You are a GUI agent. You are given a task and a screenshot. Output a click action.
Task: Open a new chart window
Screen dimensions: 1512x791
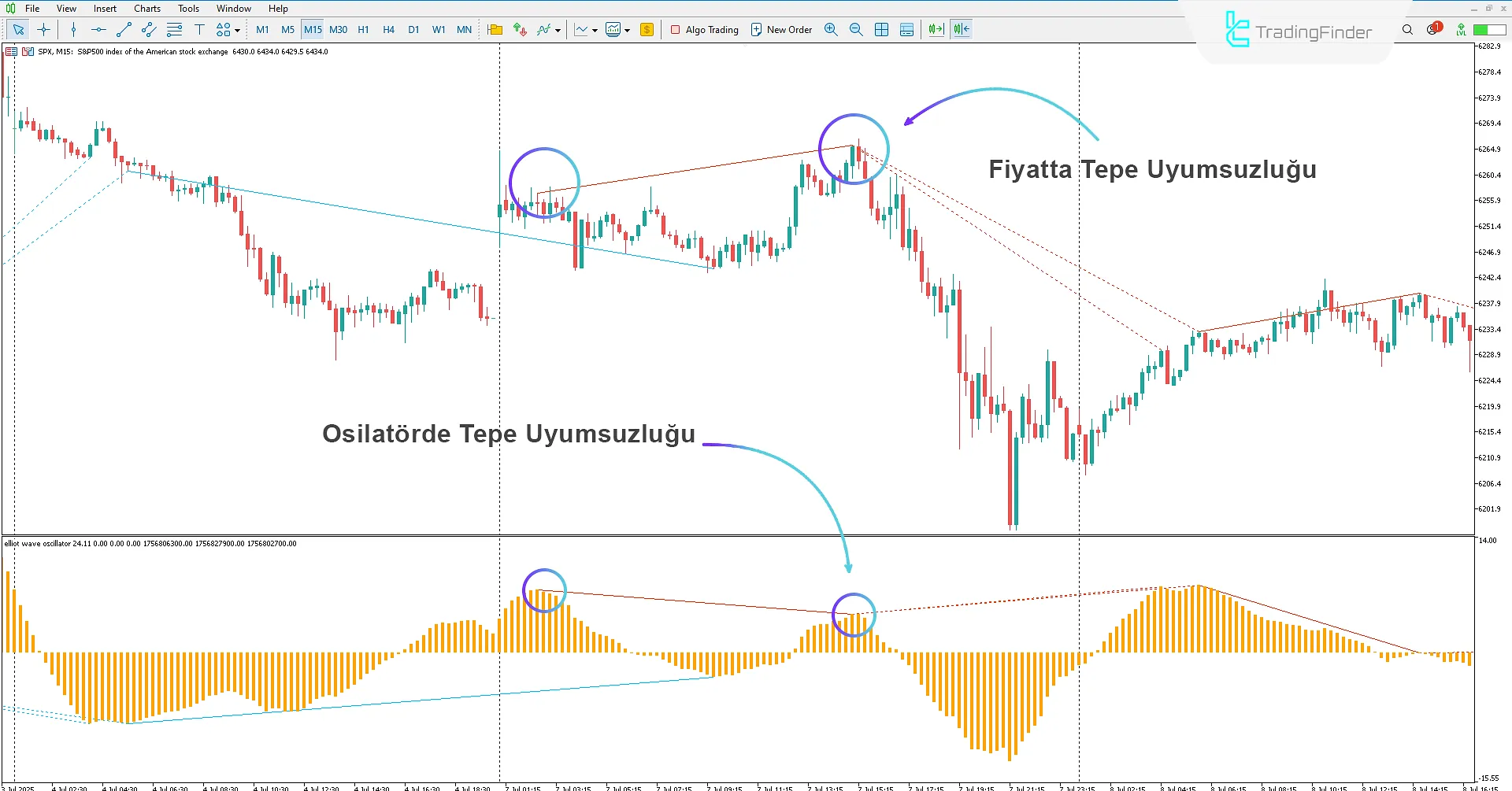click(613, 29)
